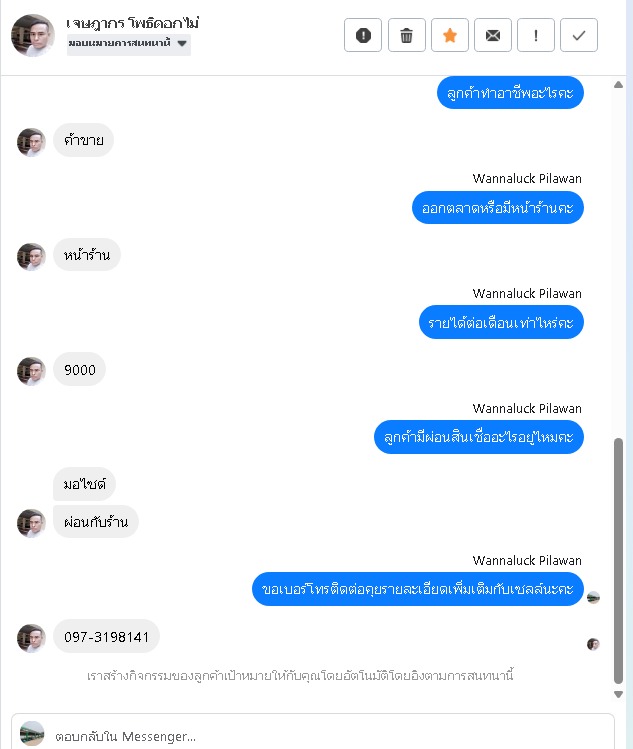Image resolution: width=633 pixels, height=749 pixels.
Task: Click the last Wannaluck Pilawan sender name
Action: tap(527, 560)
